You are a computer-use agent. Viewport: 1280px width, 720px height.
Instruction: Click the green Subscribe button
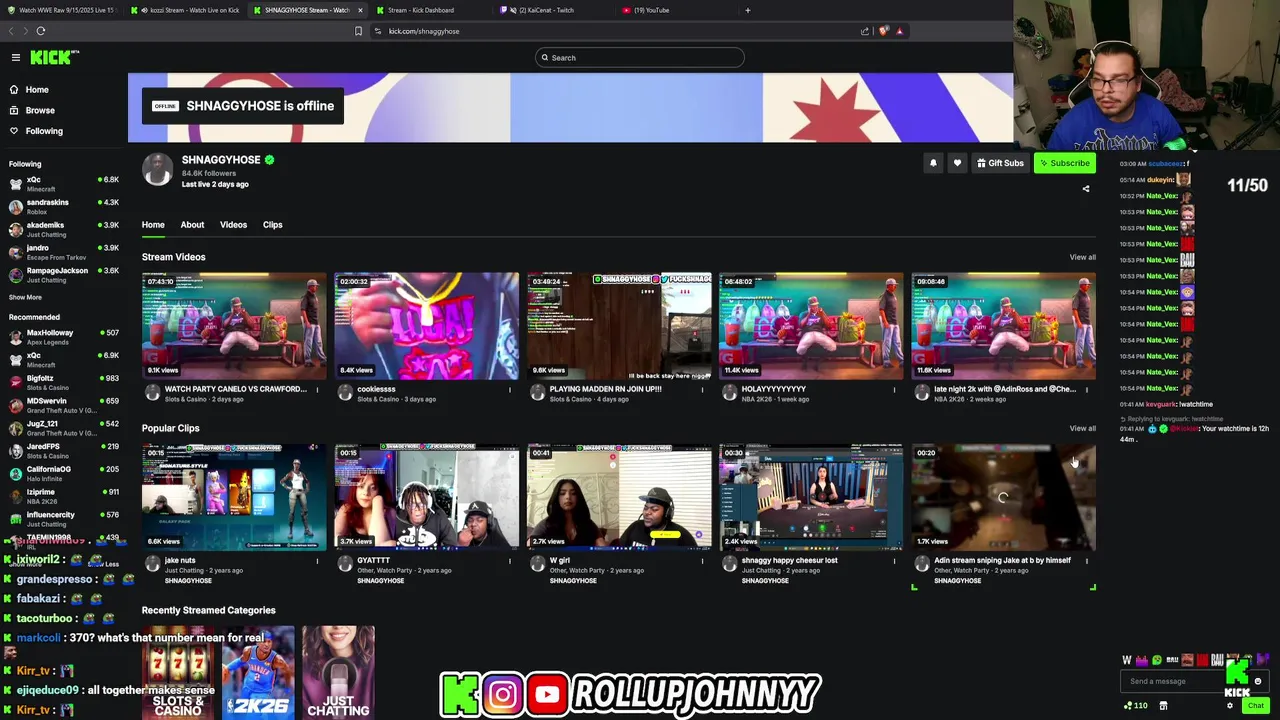coord(1065,163)
